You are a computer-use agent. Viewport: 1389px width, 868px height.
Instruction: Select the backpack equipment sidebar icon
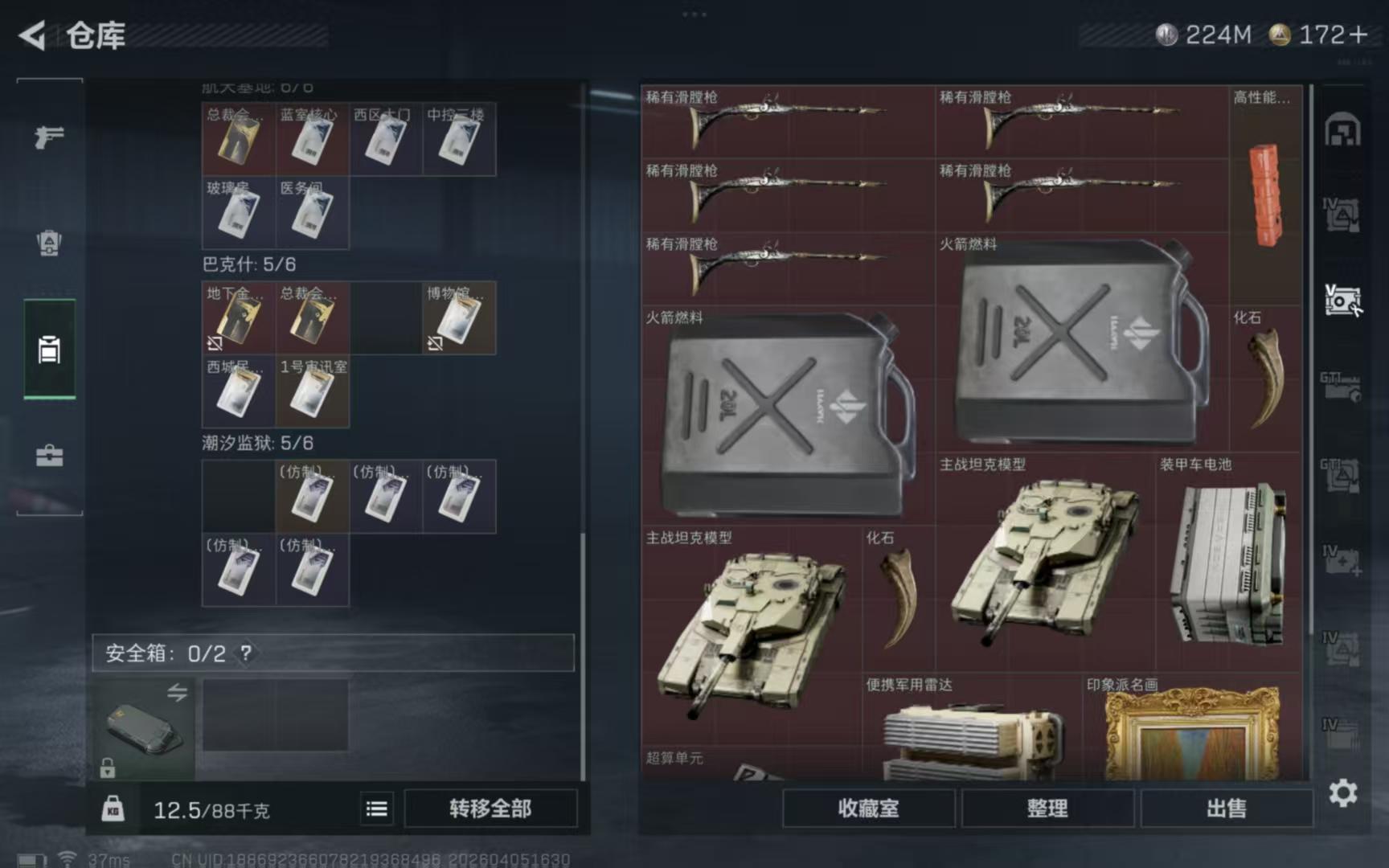(x=49, y=243)
